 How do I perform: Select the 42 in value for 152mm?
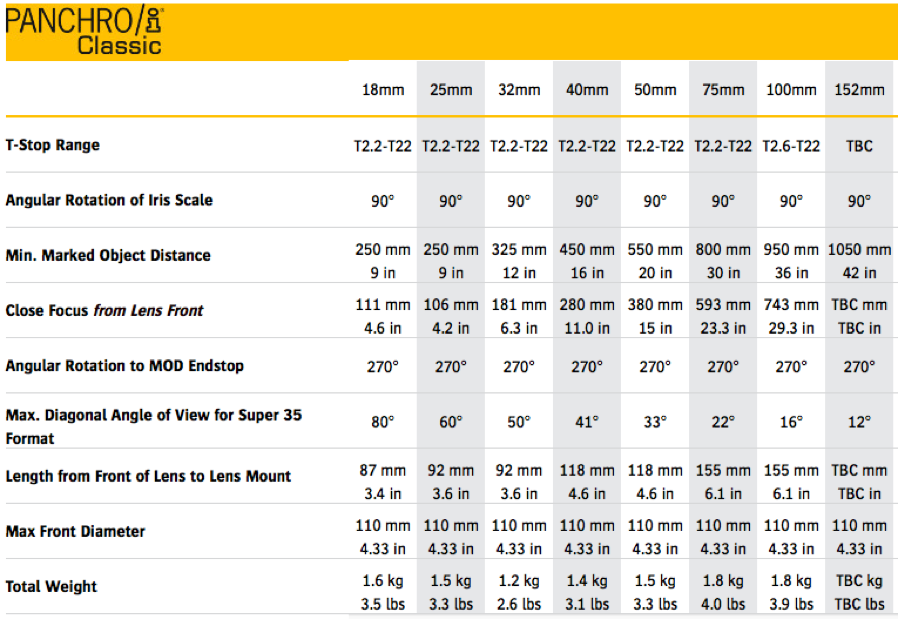860,273
